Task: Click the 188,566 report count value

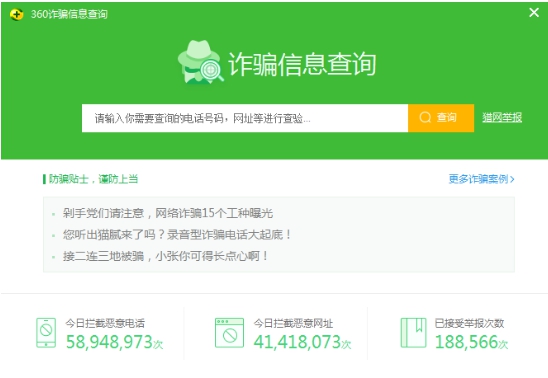Action: click(x=467, y=342)
